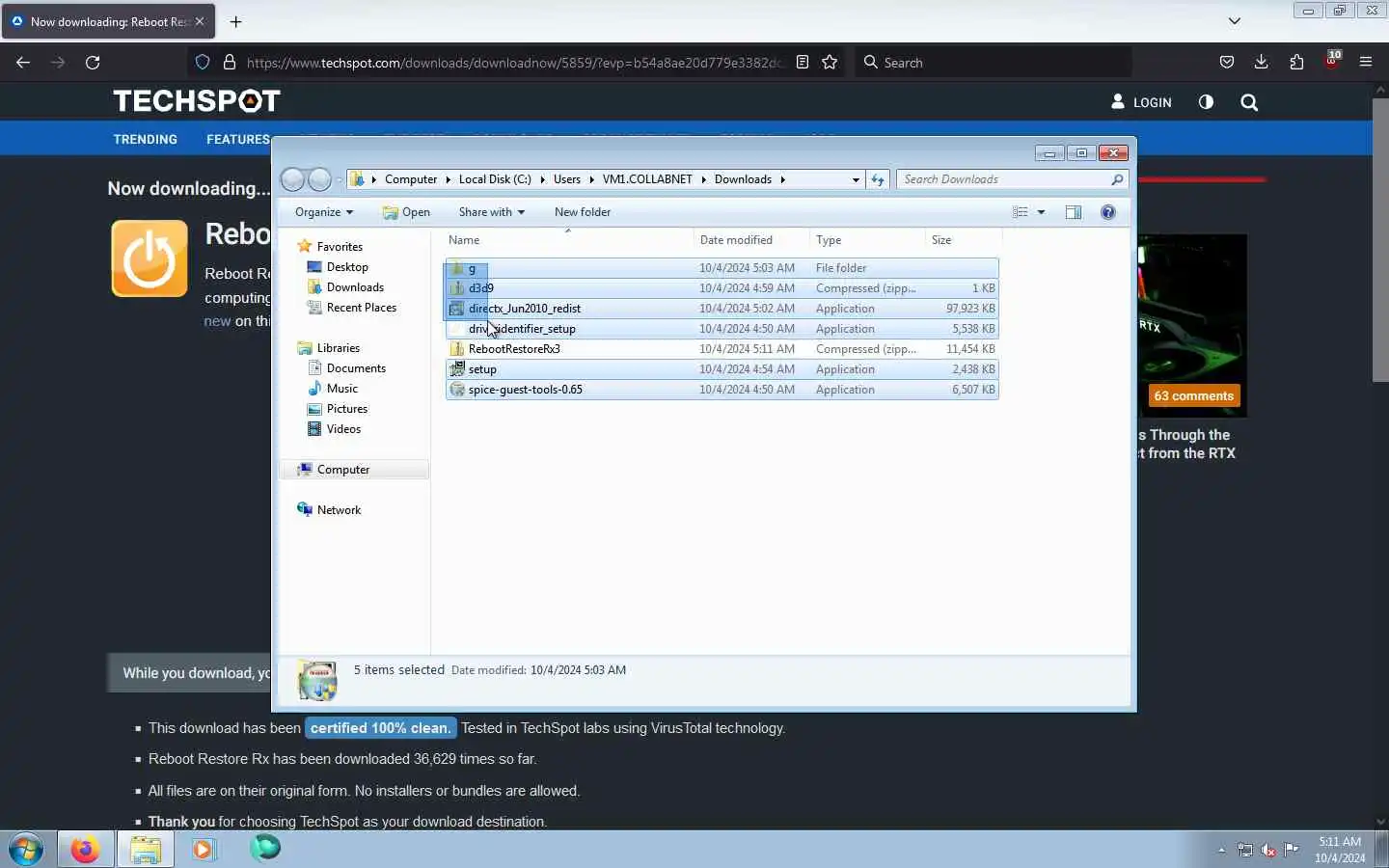Open Firefox hamburger menu
Screen dimensions: 1389x868
coord(1366,62)
